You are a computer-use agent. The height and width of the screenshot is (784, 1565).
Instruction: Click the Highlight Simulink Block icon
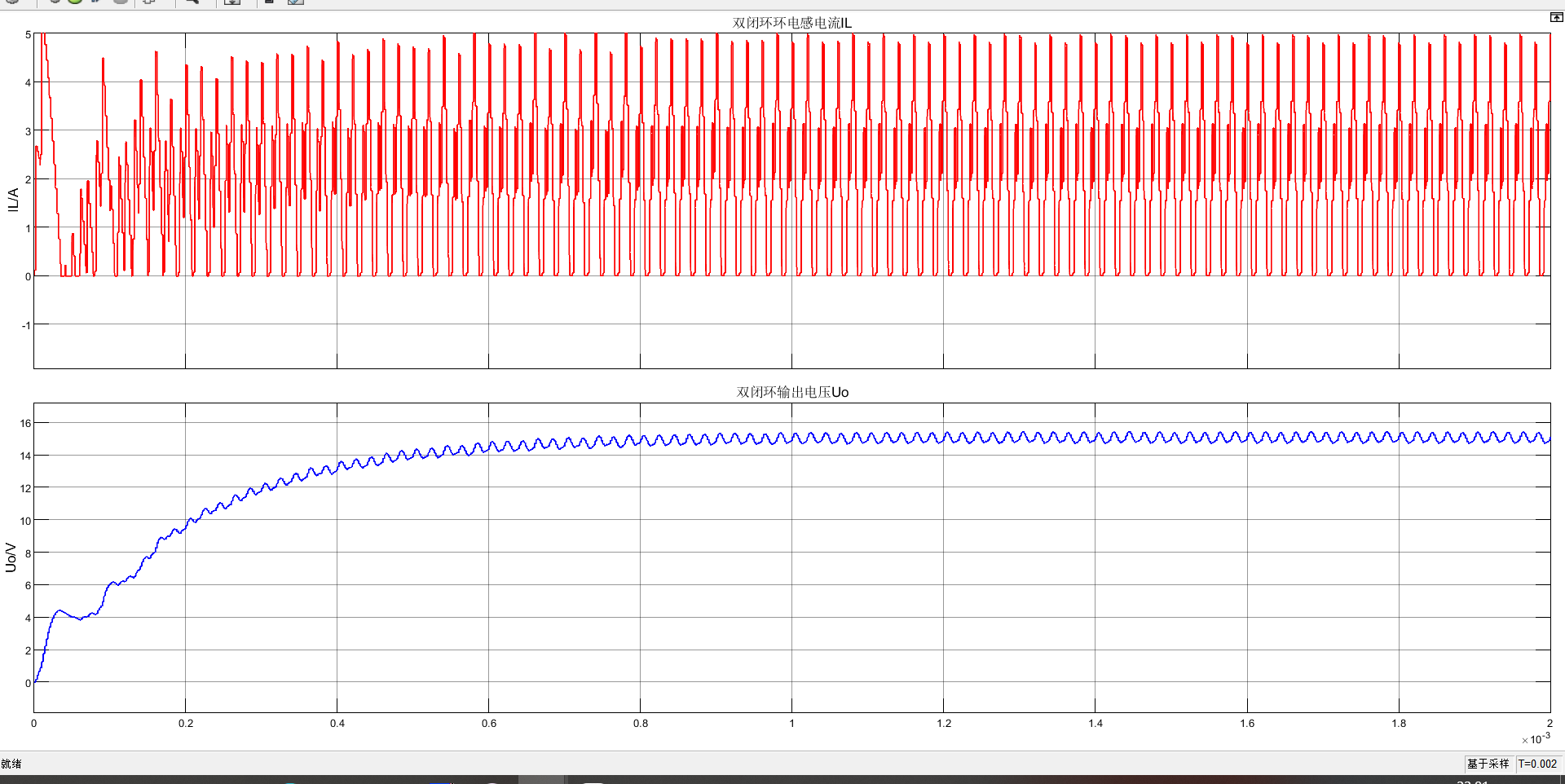pos(149,2)
